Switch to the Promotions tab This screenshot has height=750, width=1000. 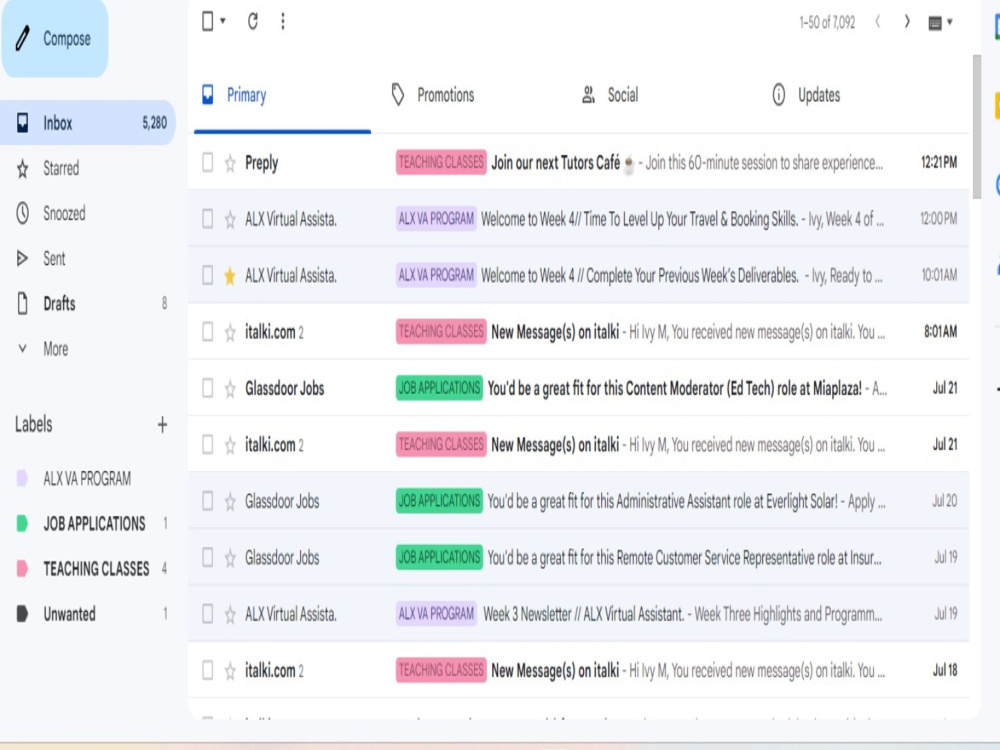[x=433, y=95]
